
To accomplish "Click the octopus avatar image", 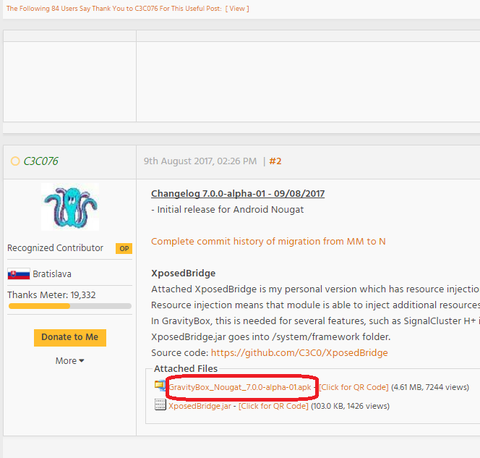I will [x=70, y=207].
